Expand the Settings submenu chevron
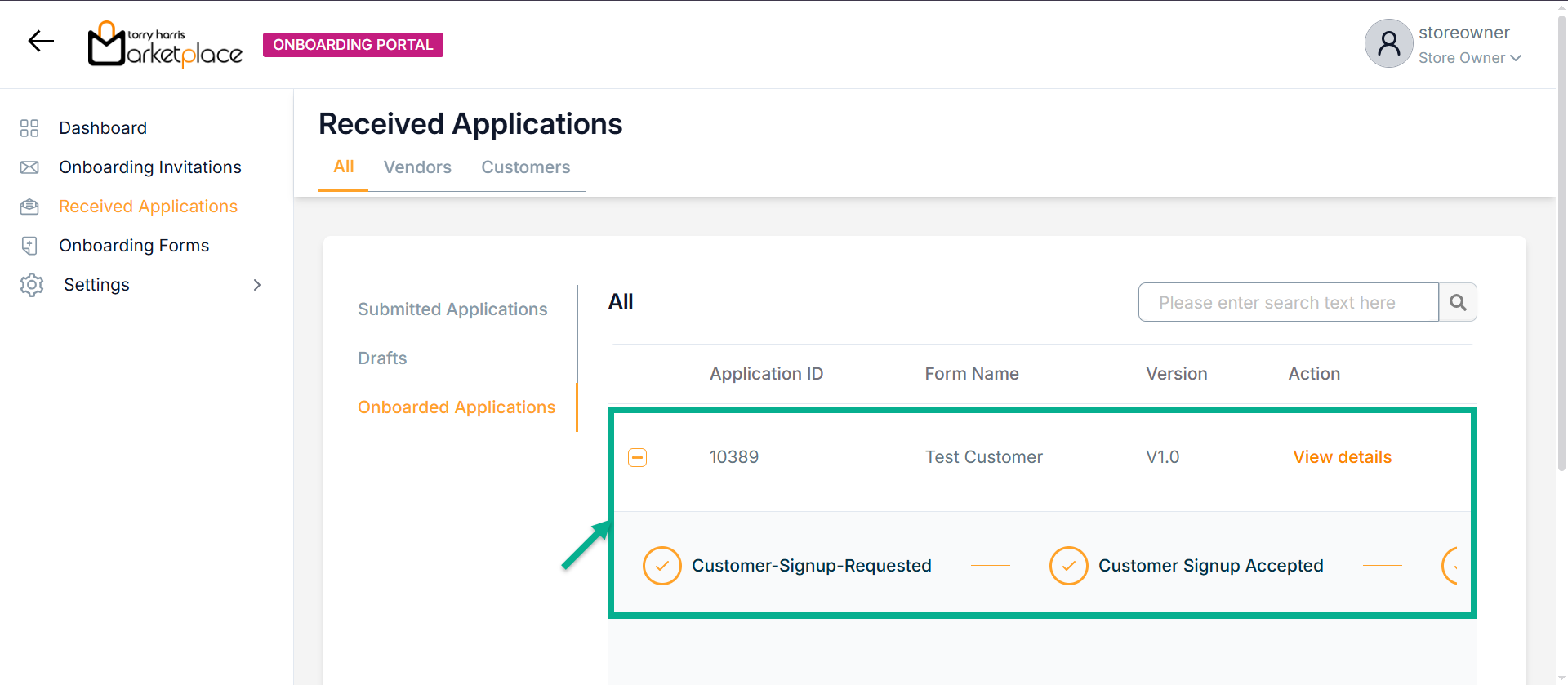 point(257,285)
